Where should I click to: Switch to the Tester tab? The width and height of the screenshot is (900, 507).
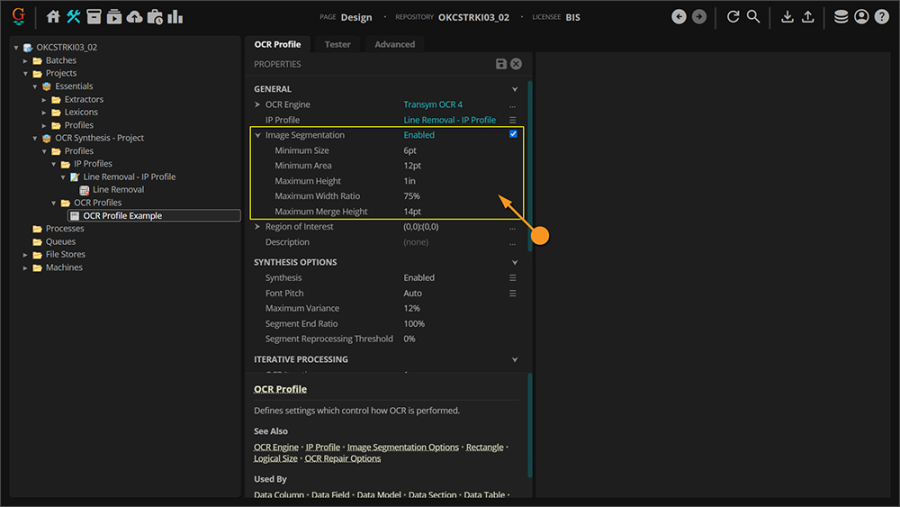338,44
